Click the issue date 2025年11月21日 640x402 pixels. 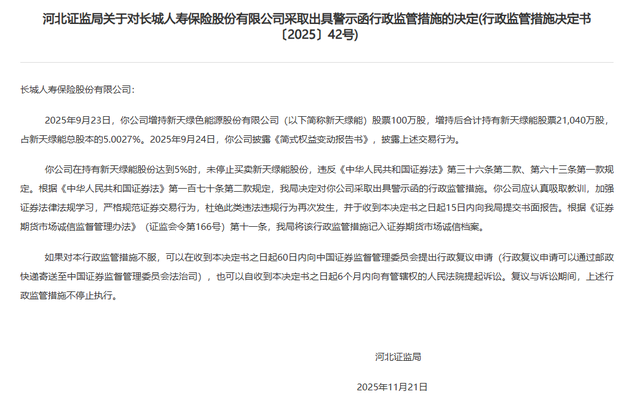tap(392, 387)
